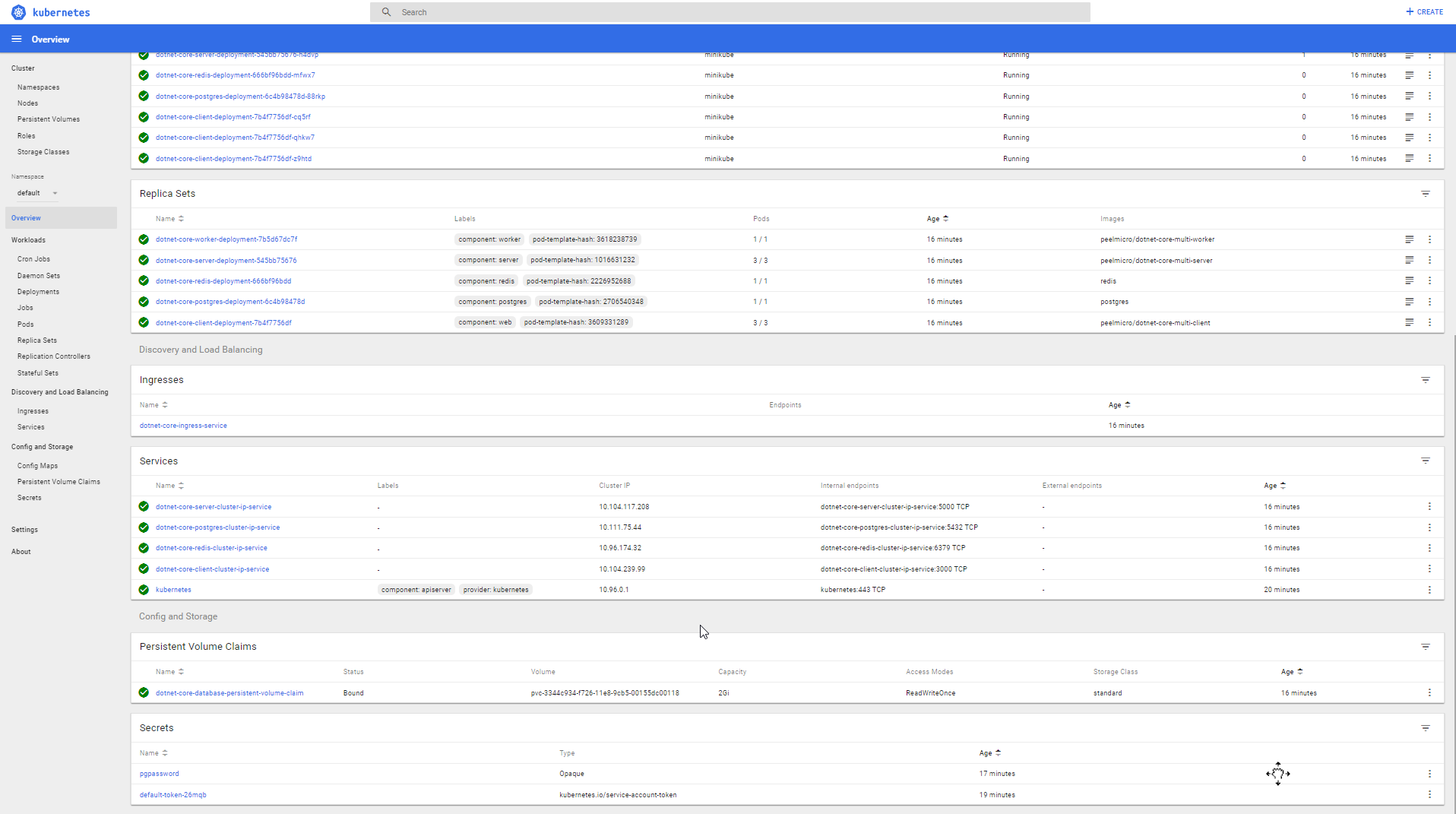Viewport: 1456px width, 814px height.
Task: Filter the Replica Sets list
Action: tap(1426, 194)
